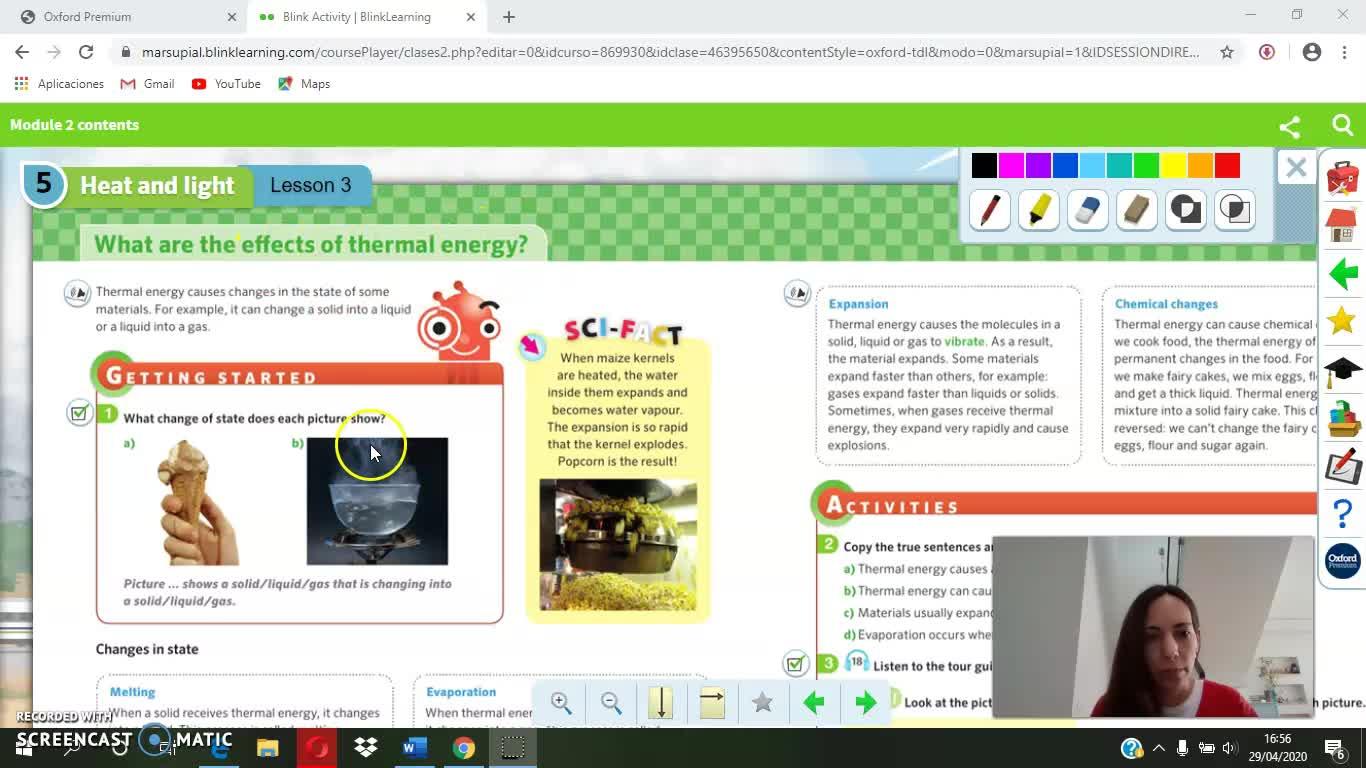Viewport: 1366px width, 768px height.
Task: Click the popcorn machine photo
Action: [x=618, y=545]
